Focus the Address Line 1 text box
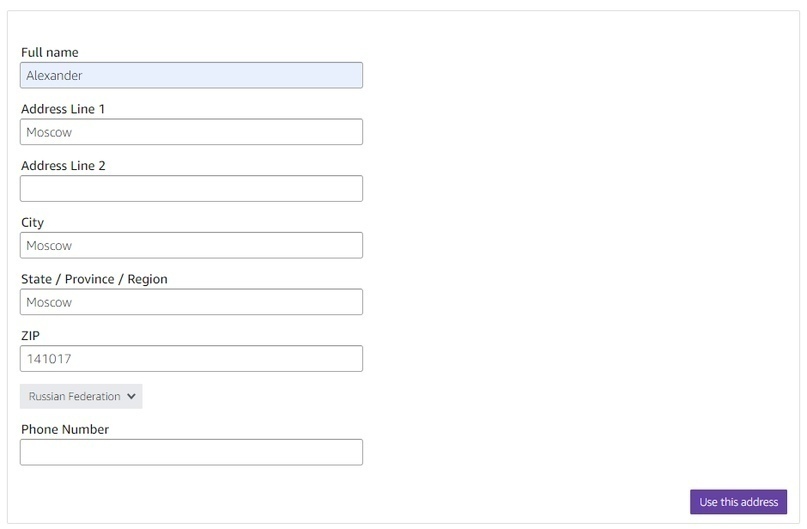The image size is (807, 529). 191,132
